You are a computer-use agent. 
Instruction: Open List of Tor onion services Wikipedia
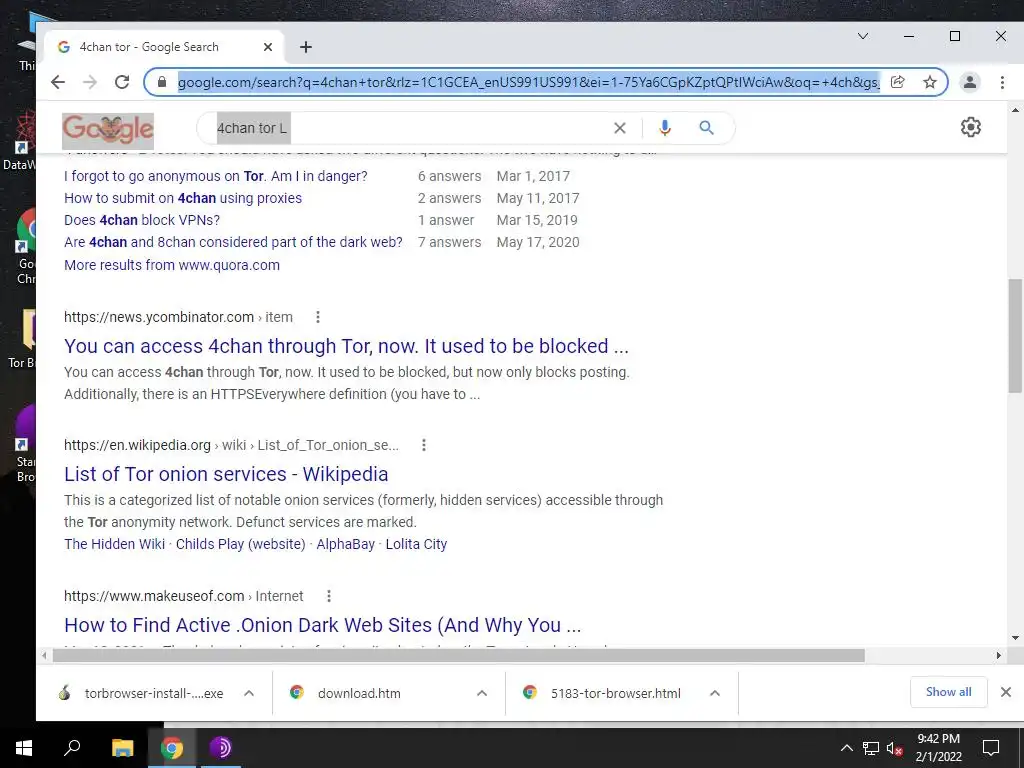[226, 474]
